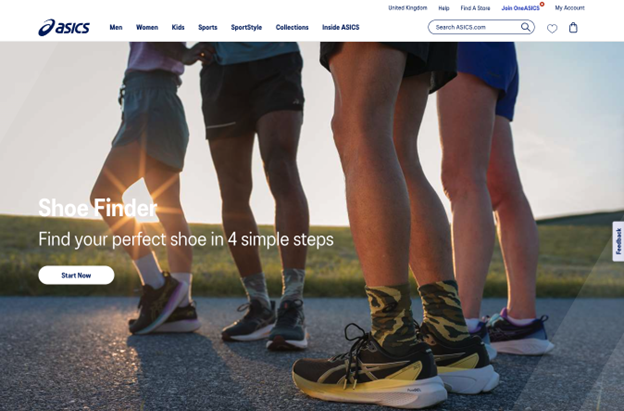The width and height of the screenshot is (624, 411).
Task: Click the ASICS logo
Action: 64,27
